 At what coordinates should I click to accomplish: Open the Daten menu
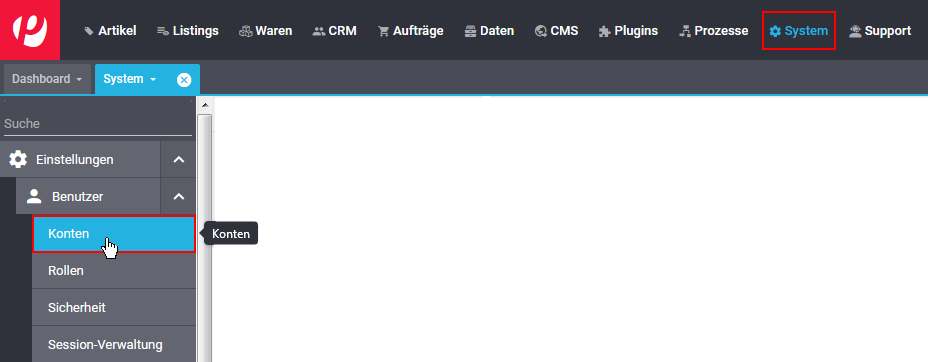coord(489,31)
